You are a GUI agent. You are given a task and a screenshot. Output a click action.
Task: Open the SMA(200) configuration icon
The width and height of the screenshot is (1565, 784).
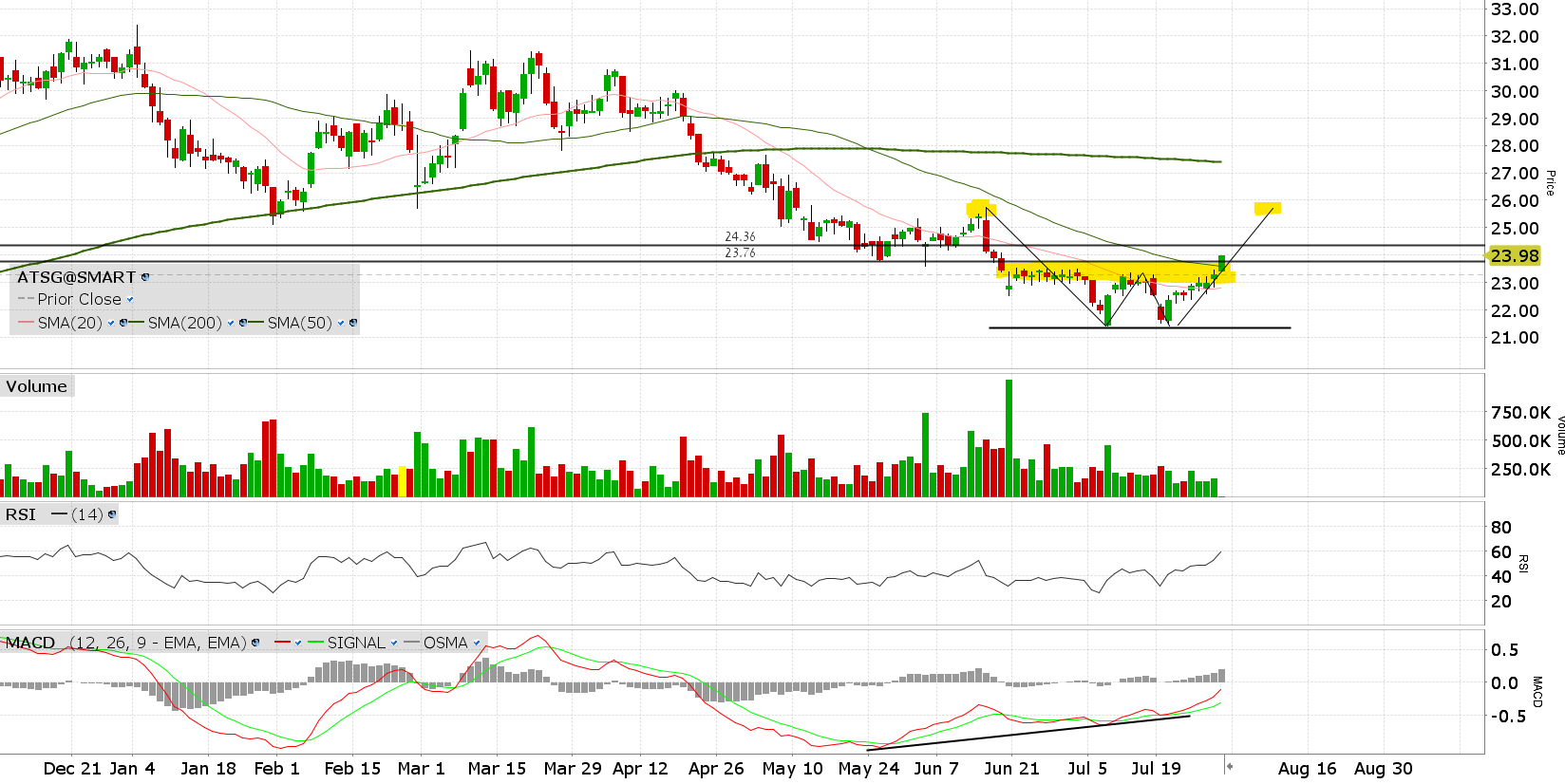pyautogui.click(x=243, y=323)
